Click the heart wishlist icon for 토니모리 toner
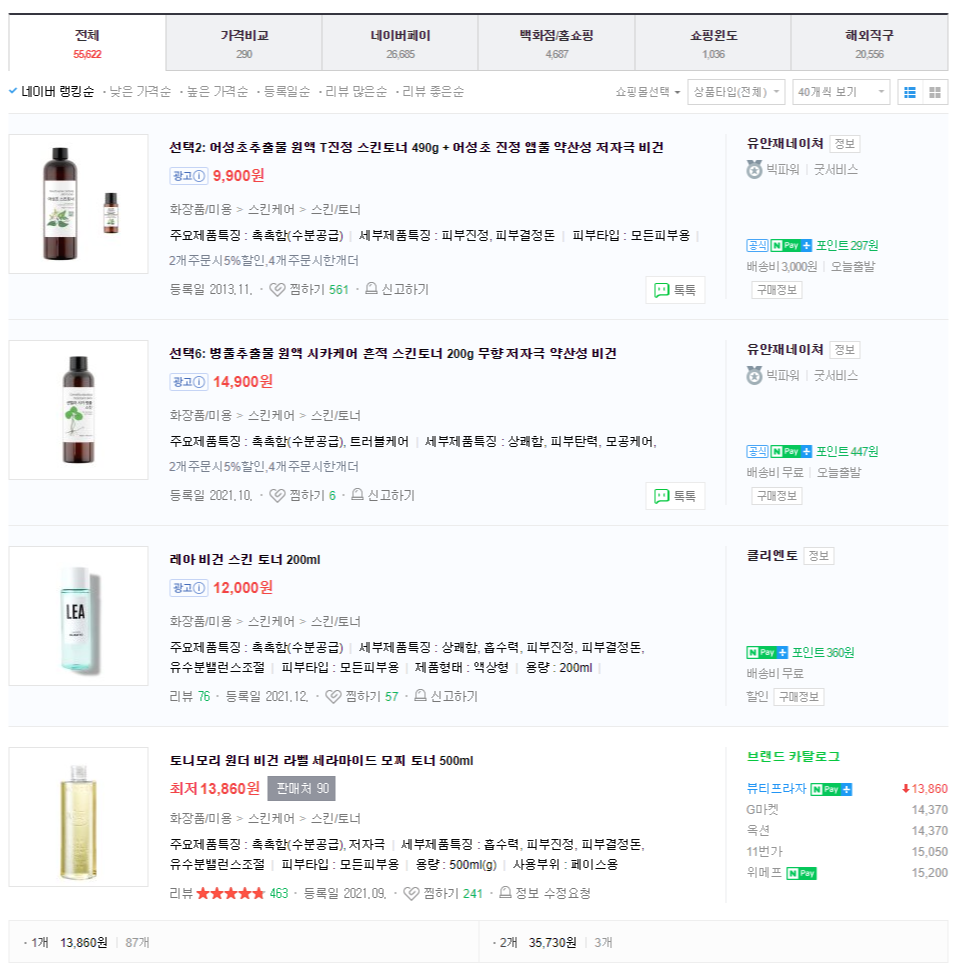This screenshot has width=954, height=972. coord(411,893)
